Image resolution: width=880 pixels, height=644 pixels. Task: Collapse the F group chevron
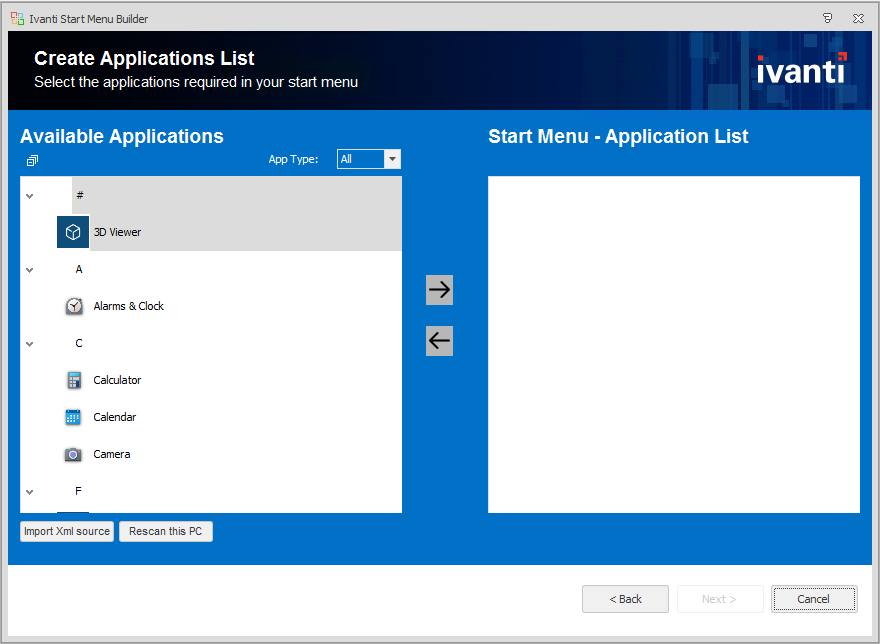tap(30, 492)
